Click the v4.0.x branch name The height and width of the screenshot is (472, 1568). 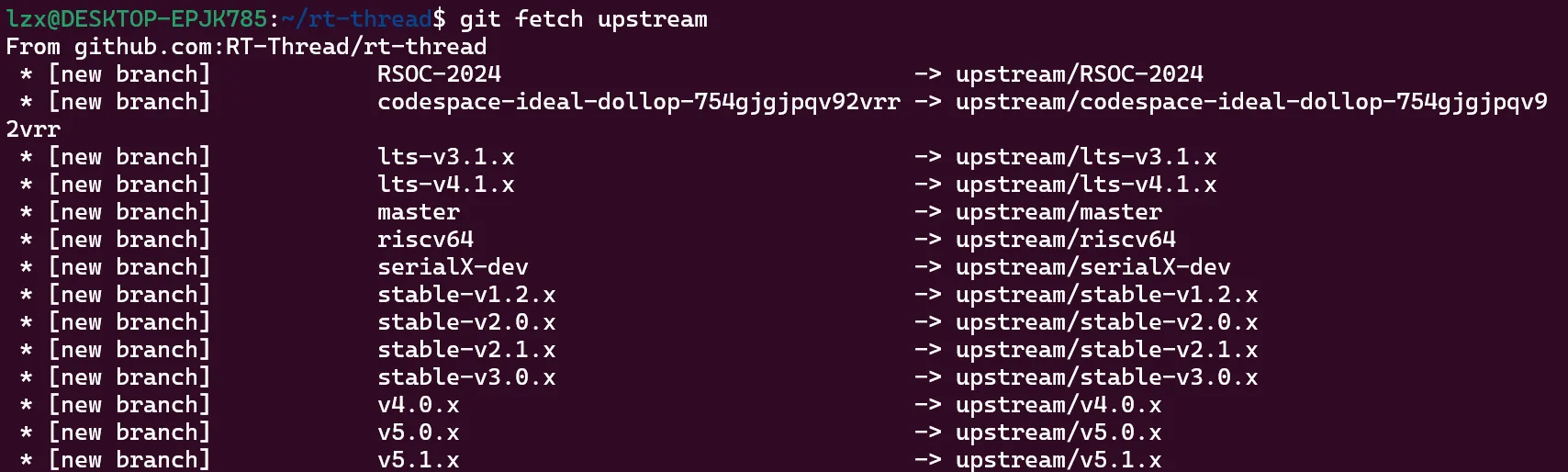pyautogui.click(x=418, y=405)
